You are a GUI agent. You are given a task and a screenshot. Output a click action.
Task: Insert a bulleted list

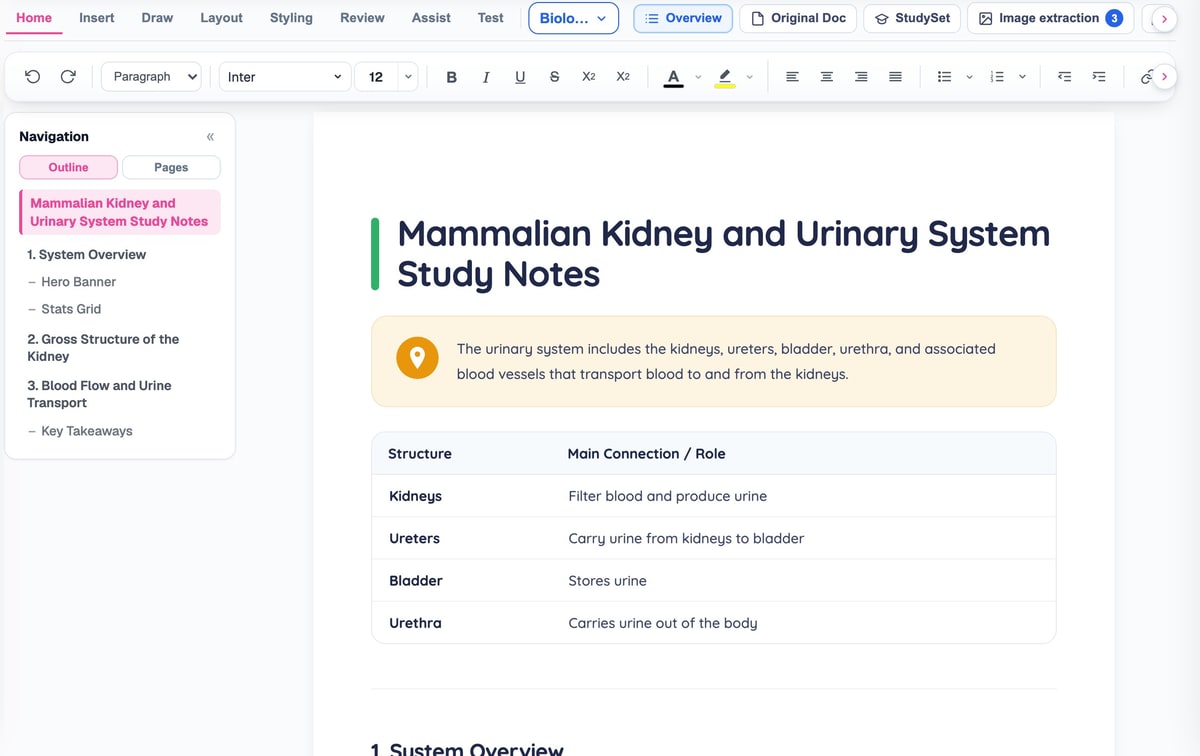944,77
